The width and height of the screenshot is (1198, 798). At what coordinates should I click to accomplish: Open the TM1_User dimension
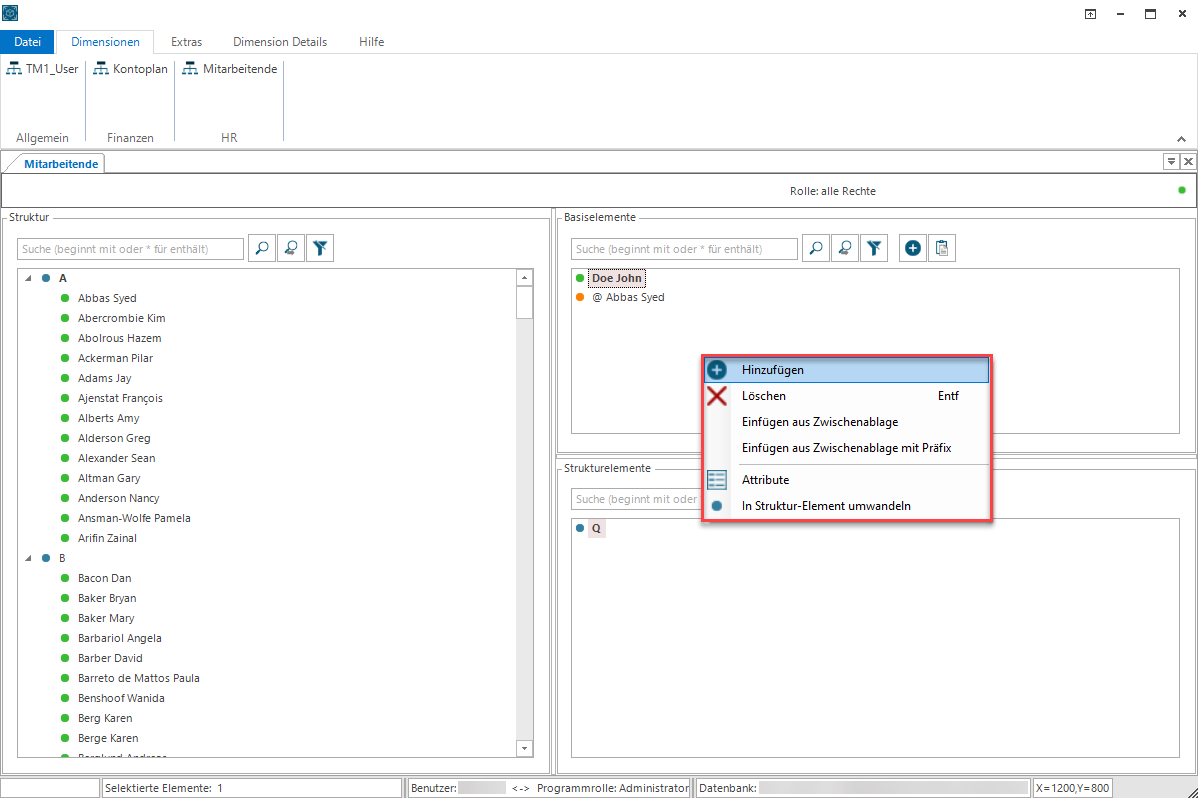42,69
